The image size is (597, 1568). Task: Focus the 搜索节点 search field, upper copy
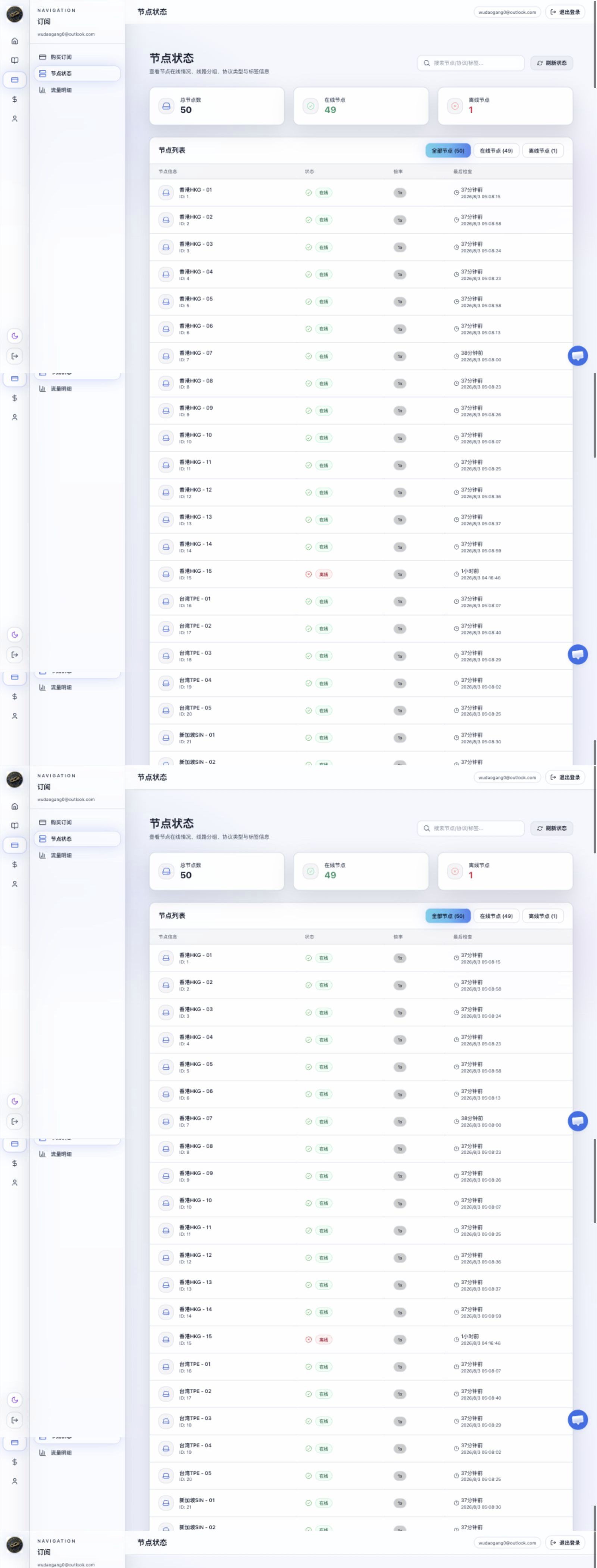pos(471,63)
